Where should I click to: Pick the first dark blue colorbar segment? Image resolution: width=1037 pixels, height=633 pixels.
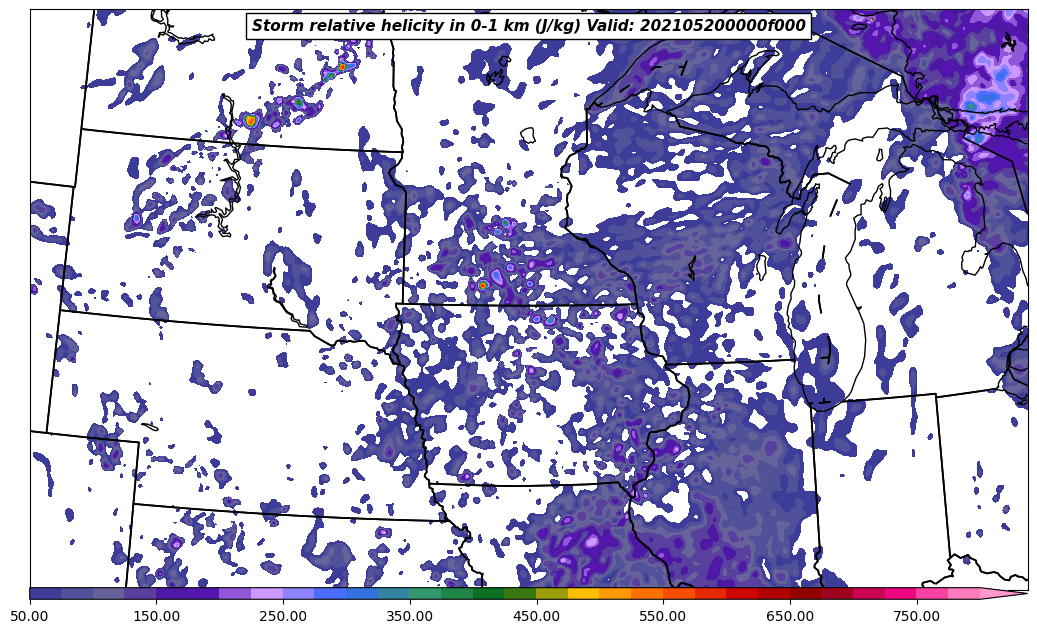coord(45,593)
